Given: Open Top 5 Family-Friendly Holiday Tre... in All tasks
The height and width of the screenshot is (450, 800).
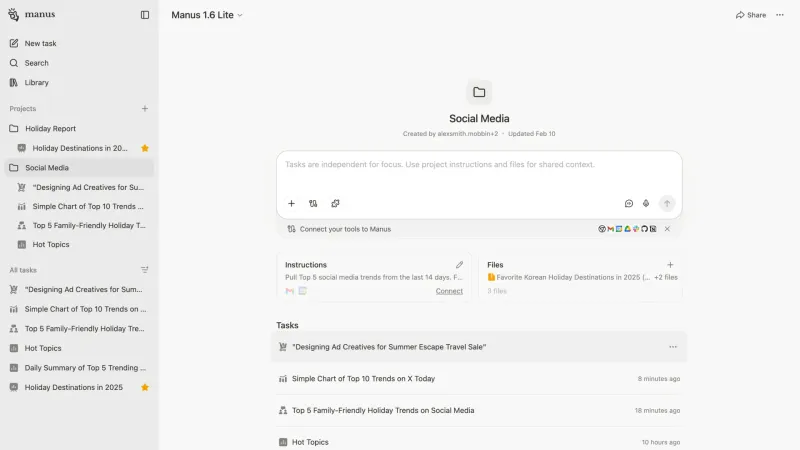Looking at the screenshot, I should 79,329.
